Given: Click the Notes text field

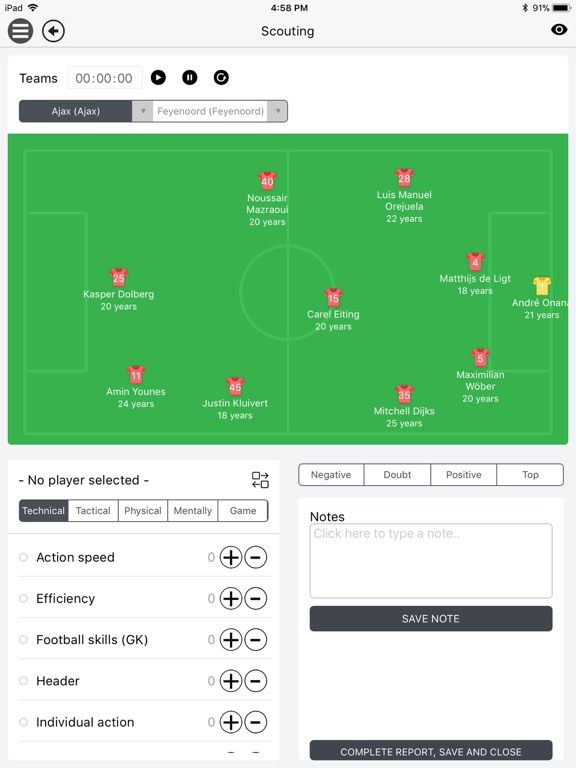Looking at the screenshot, I should point(431,561).
